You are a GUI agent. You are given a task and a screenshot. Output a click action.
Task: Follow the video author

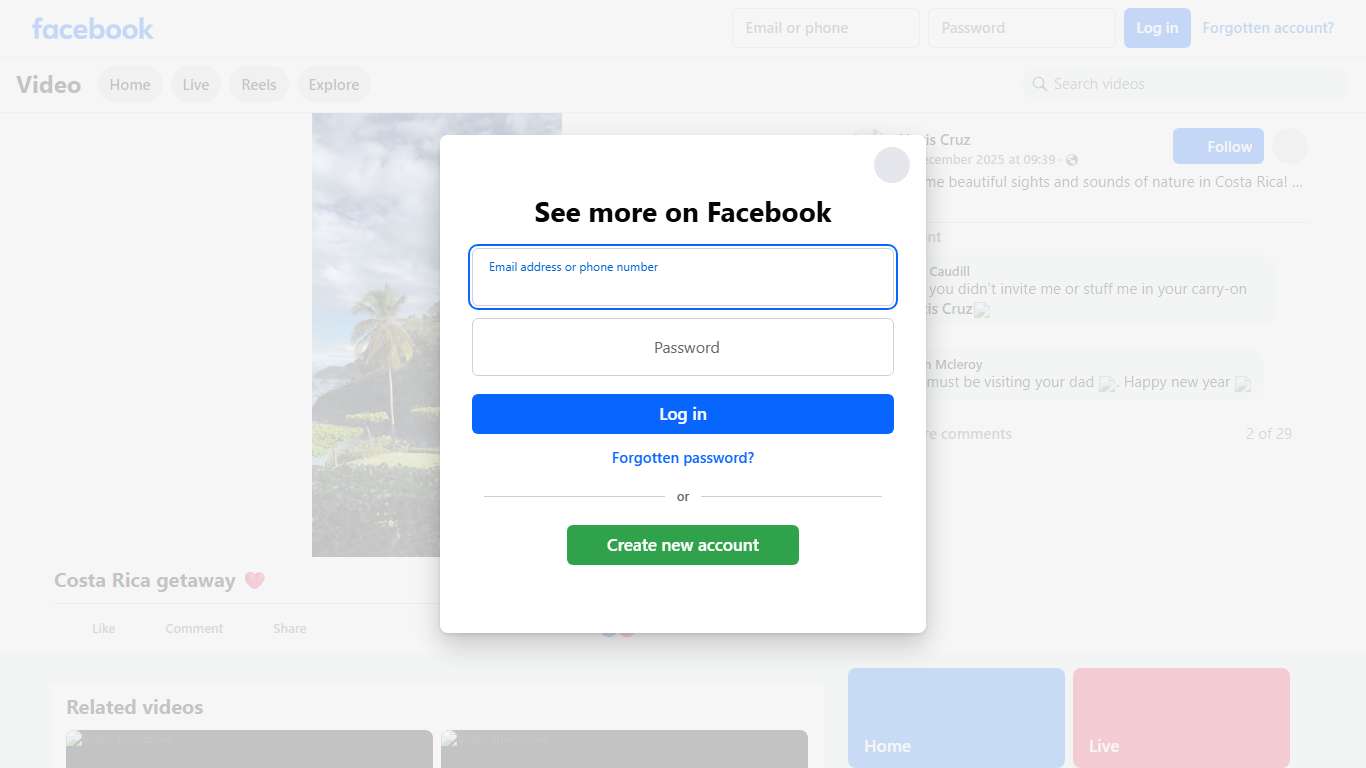1218,146
